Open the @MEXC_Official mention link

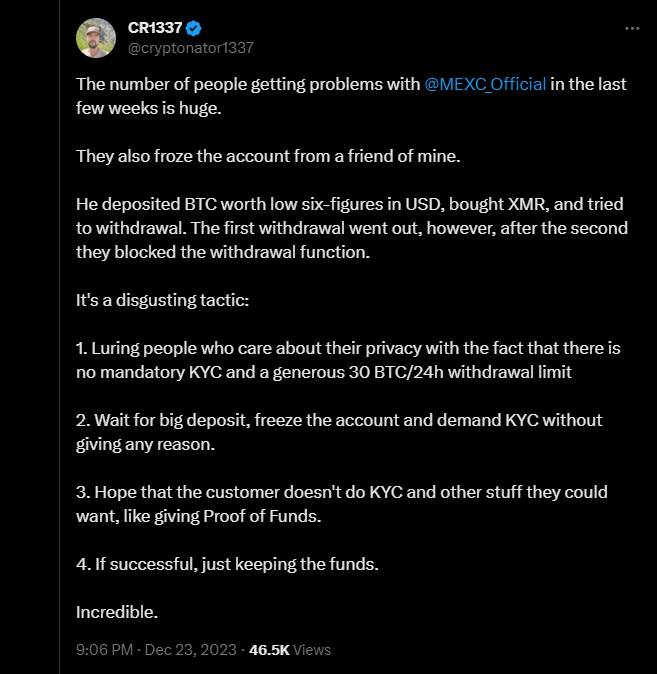click(x=485, y=84)
